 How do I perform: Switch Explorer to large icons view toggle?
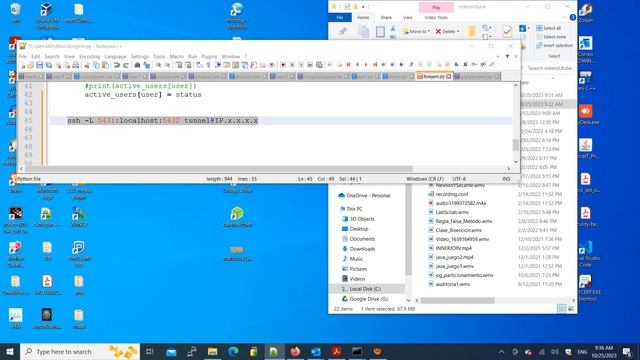pos(571,309)
